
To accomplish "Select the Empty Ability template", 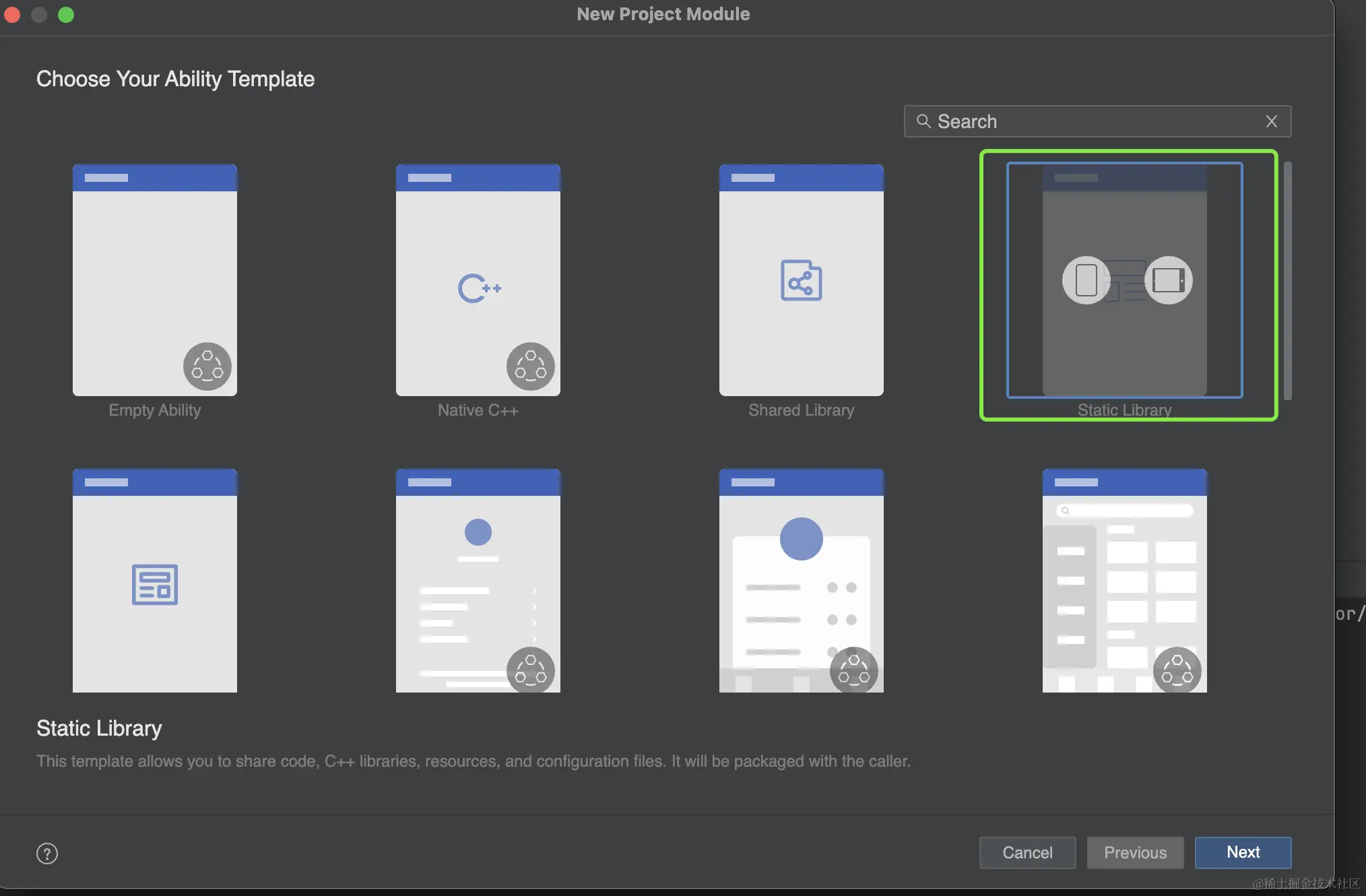I will (x=155, y=280).
